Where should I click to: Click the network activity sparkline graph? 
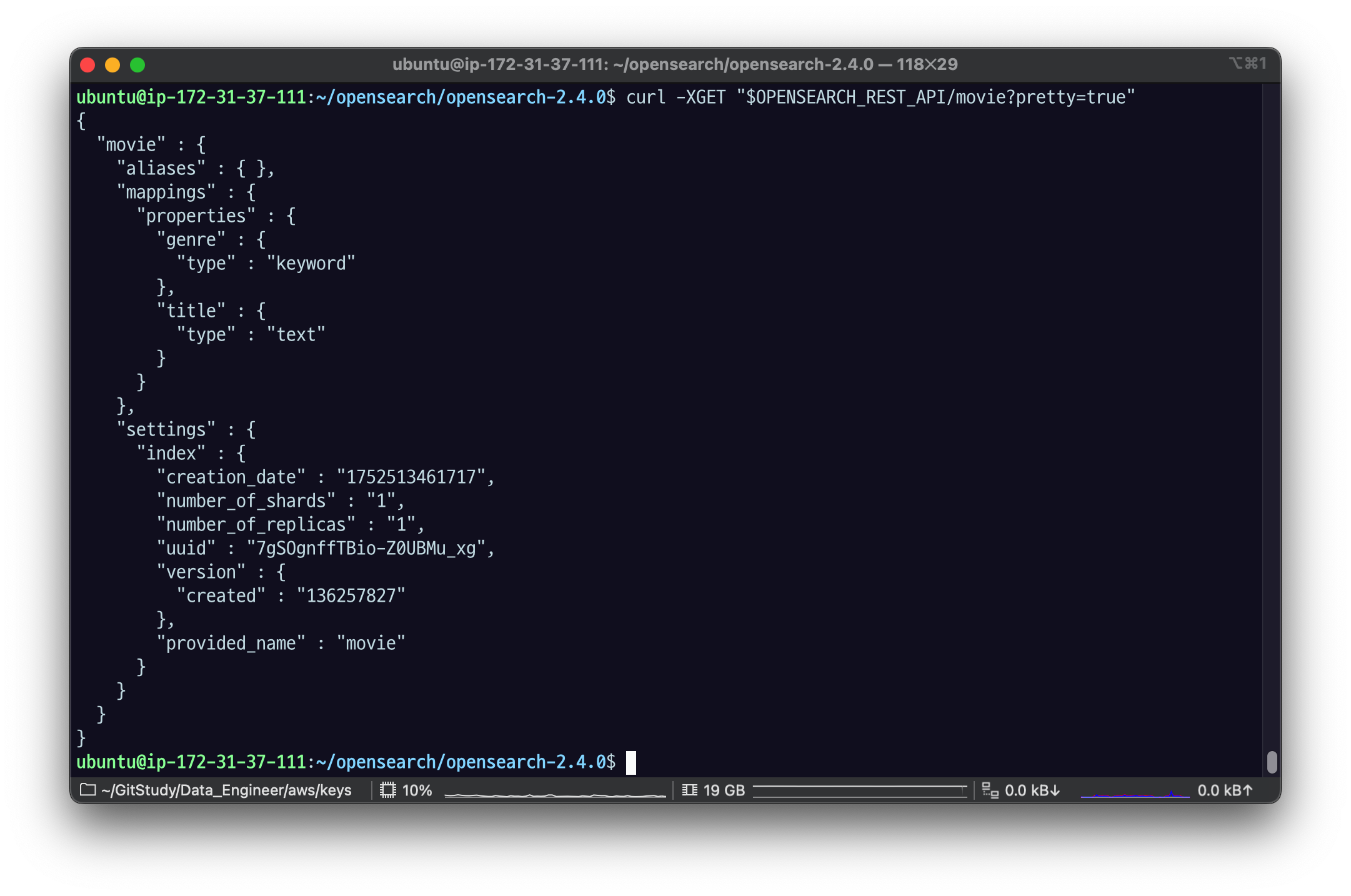coord(1135,794)
